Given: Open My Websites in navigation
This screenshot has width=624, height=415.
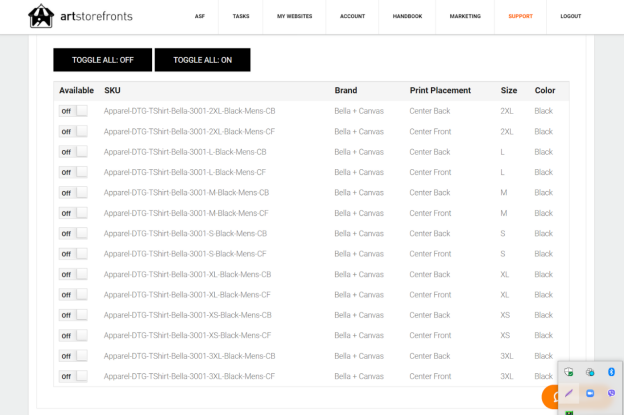Looking at the screenshot, I should tap(294, 16).
